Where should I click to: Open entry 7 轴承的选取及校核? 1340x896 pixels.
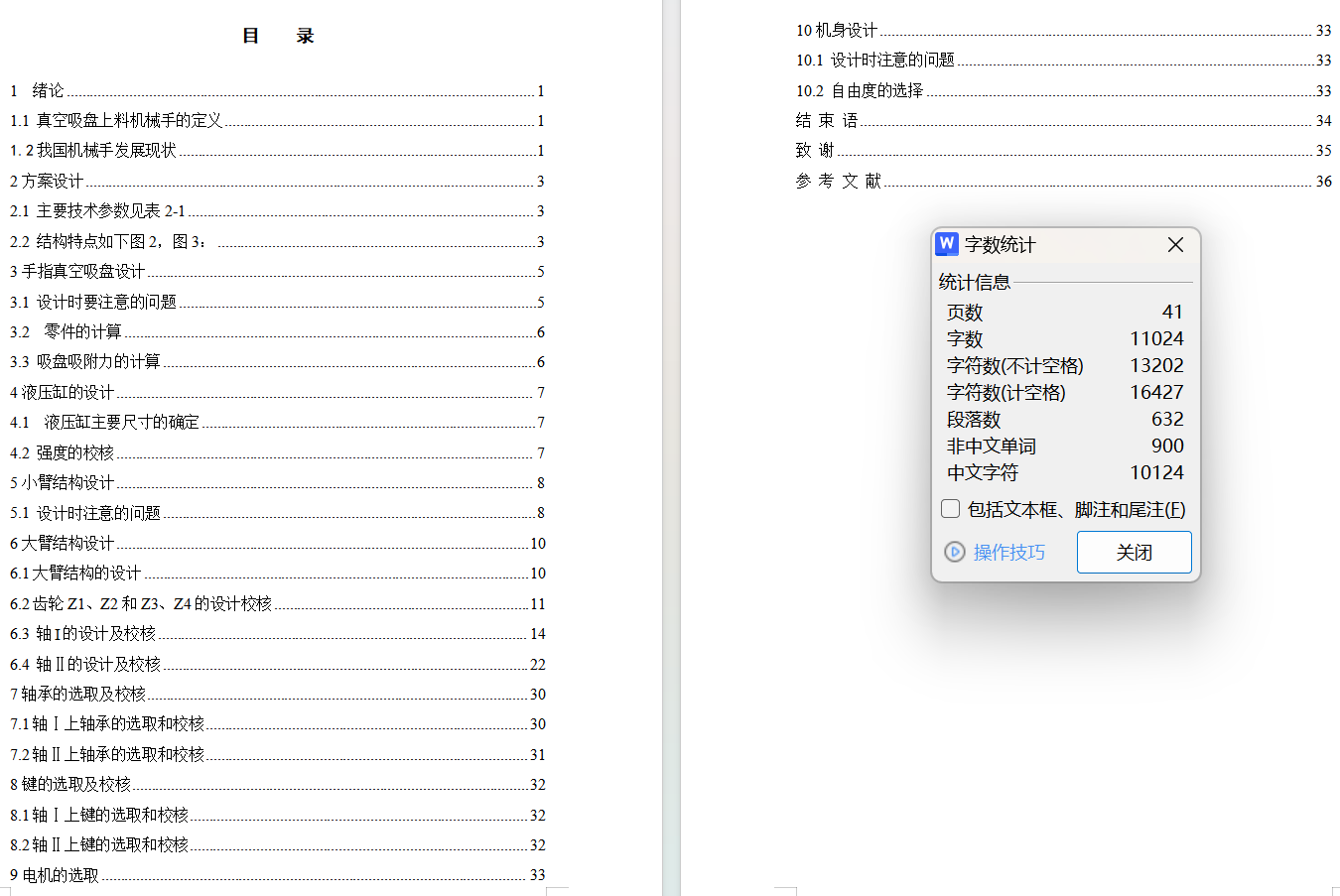[277, 694]
